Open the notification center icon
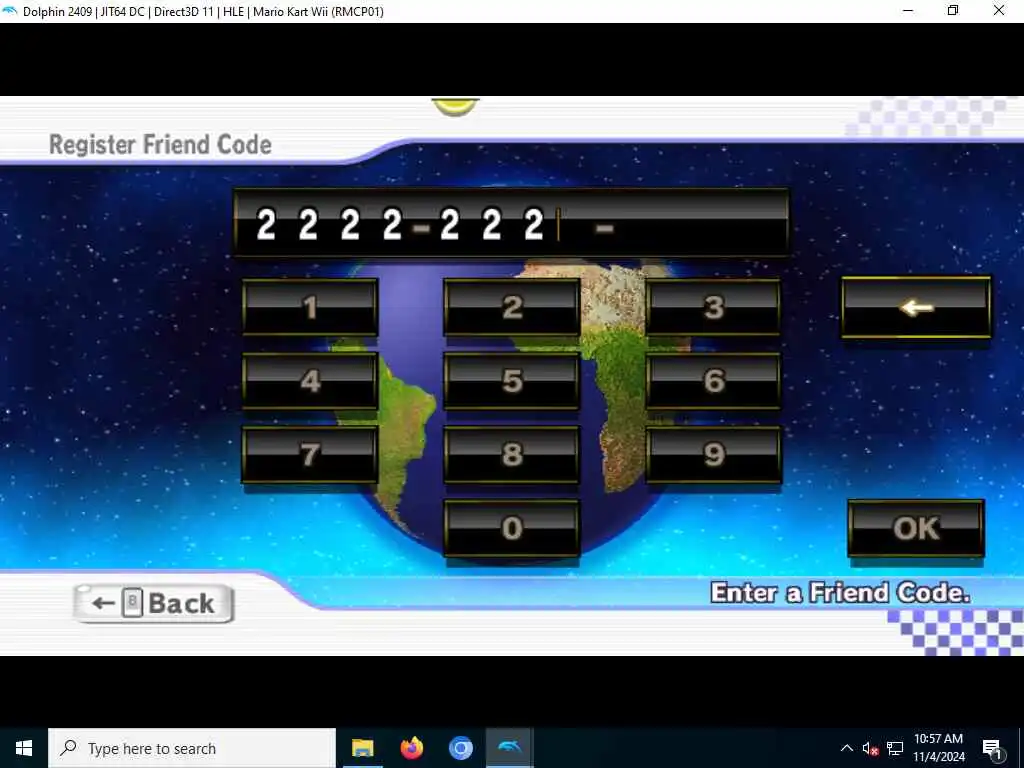The width and height of the screenshot is (1024, 768). (992, 748)
